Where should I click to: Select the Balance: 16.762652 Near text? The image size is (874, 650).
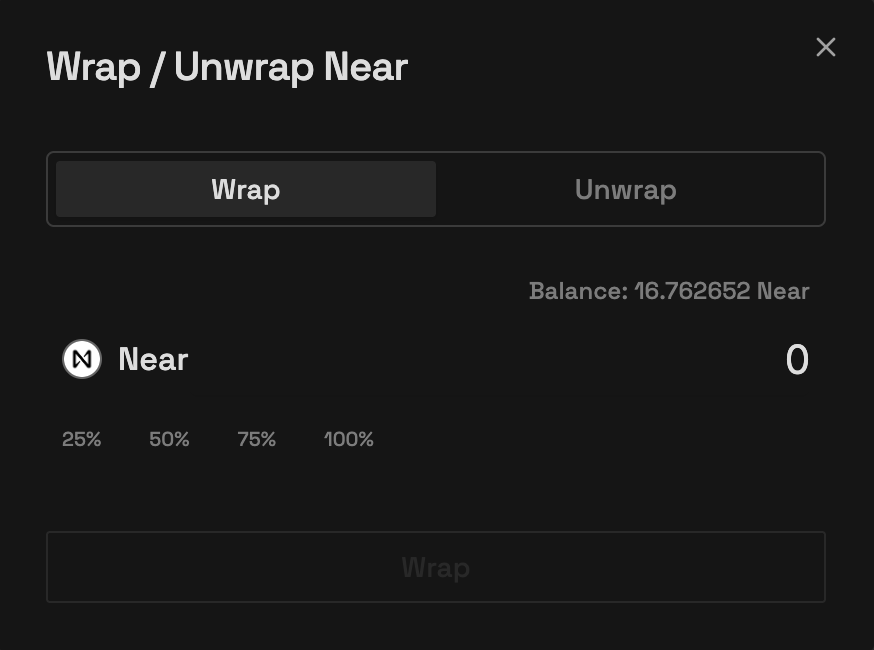tap(669, 291)
